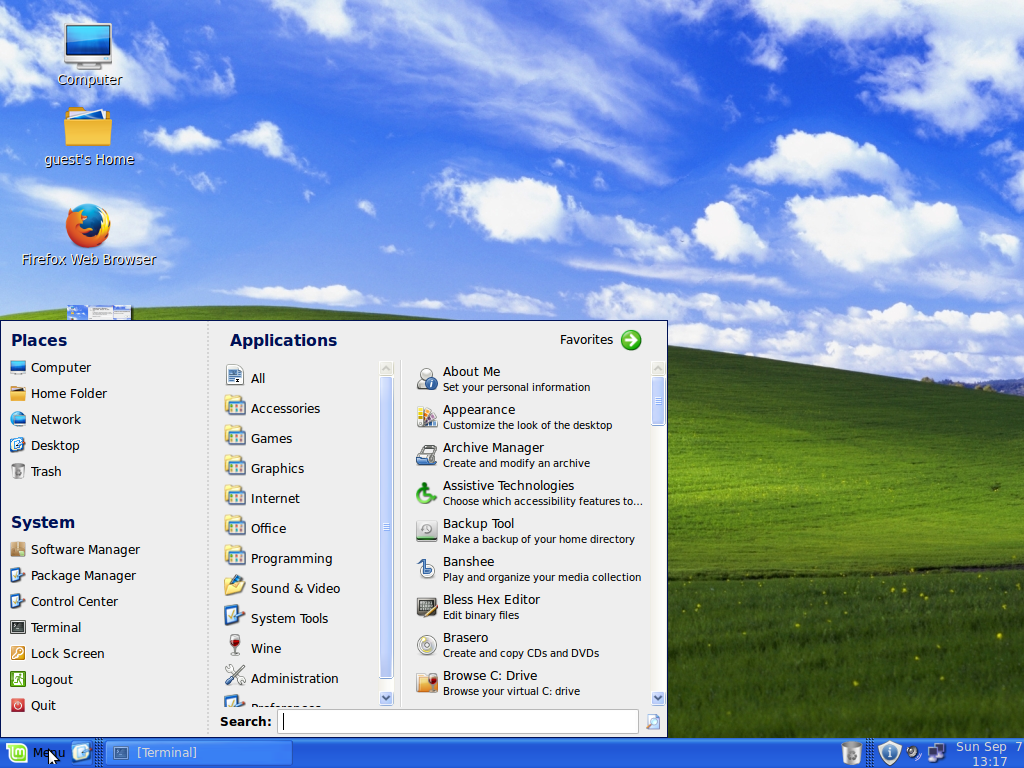Open Firefox Web Browser desktop icon

(x=88, y=227)
